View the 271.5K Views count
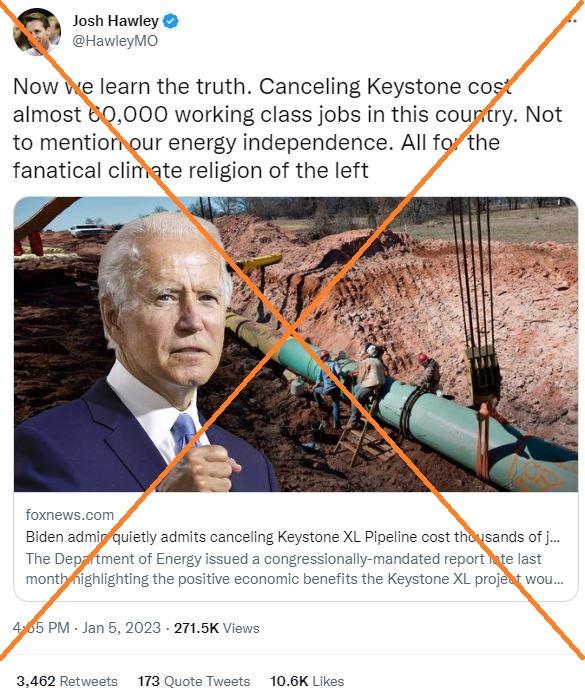Screen dimensions: 585x694 (x=216, y=628)
